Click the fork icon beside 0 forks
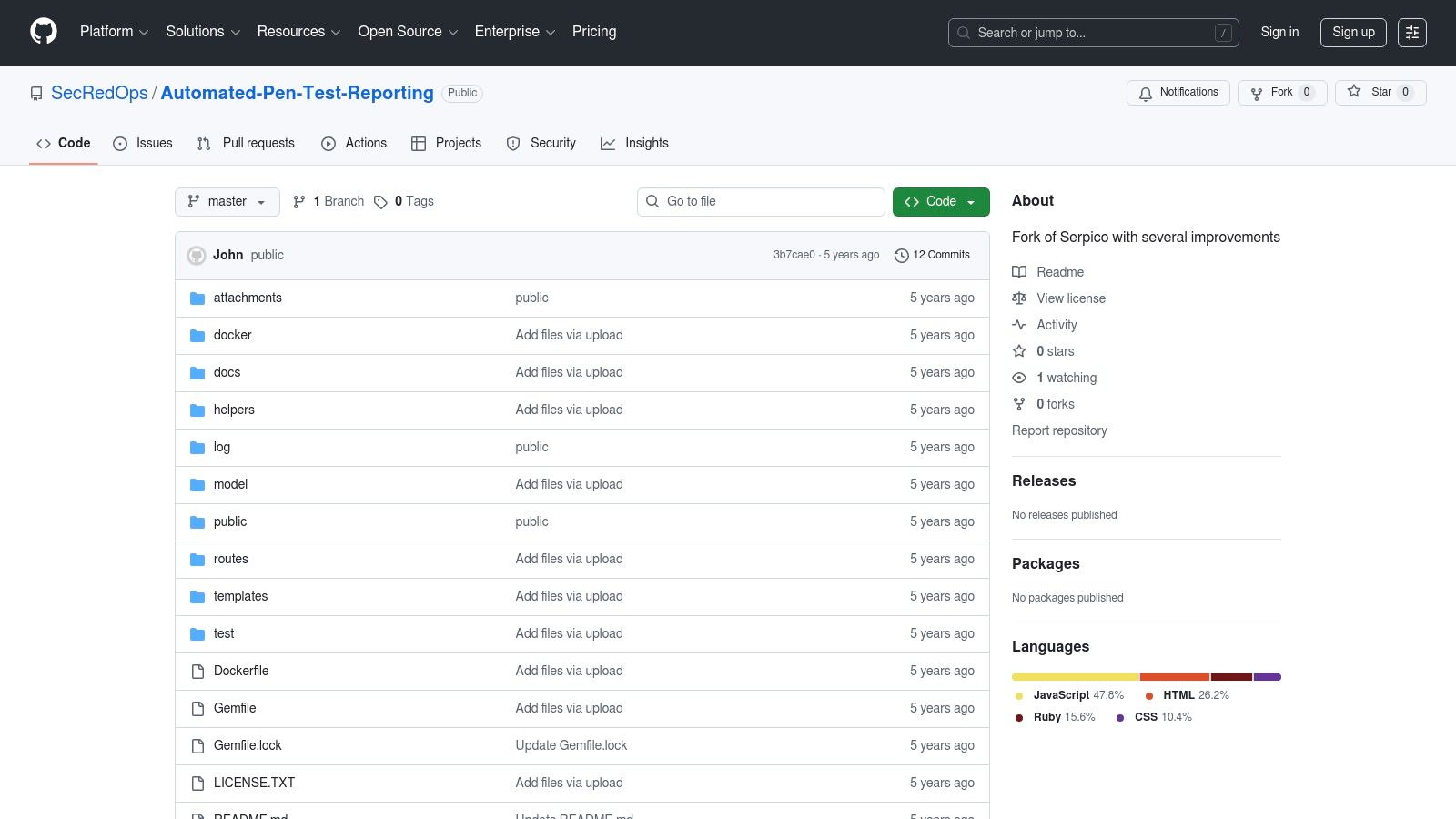The width and height of the screenshot is (1456, 819). tap(1019, 404)
